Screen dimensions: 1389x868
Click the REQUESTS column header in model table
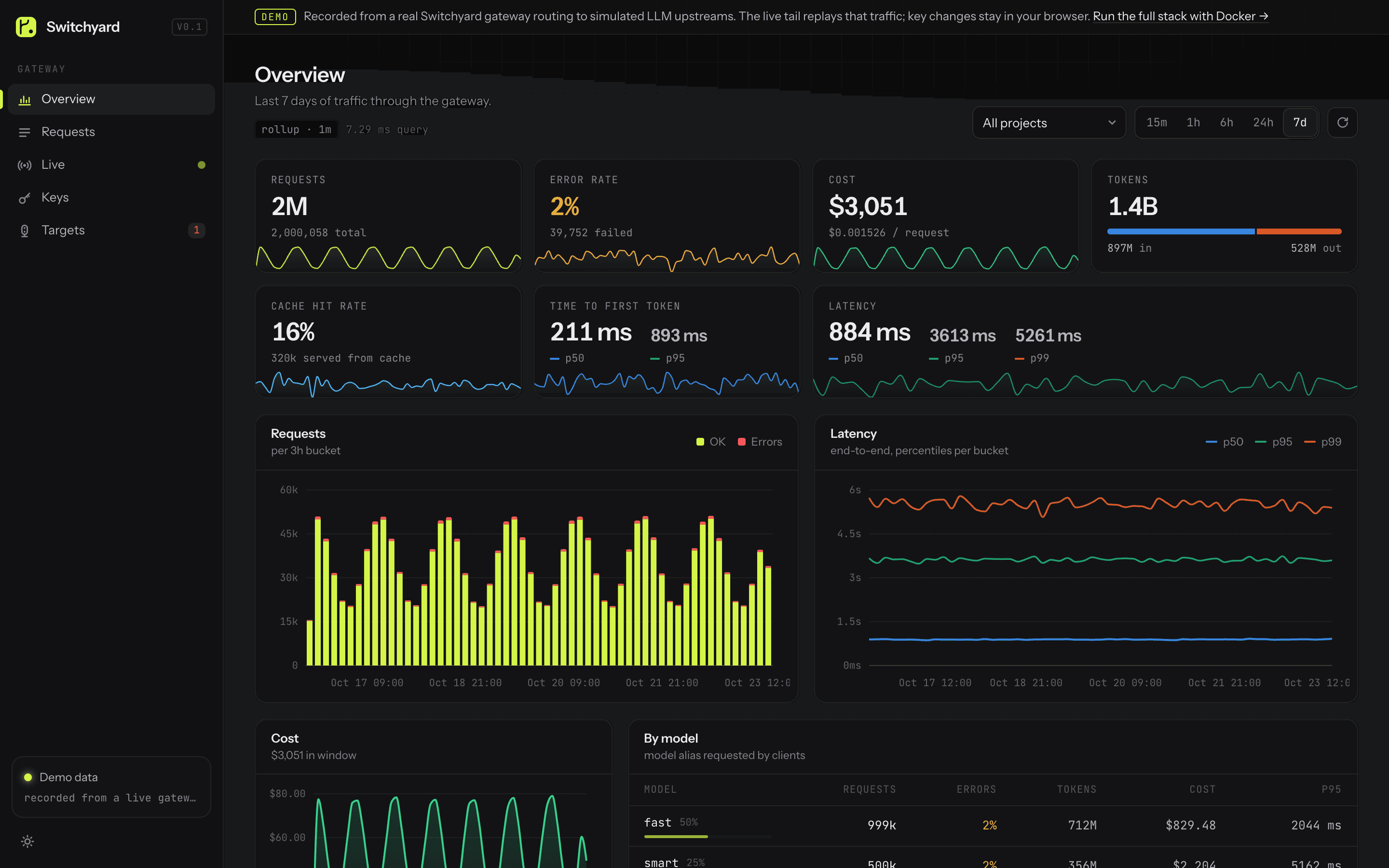point(869,789)
